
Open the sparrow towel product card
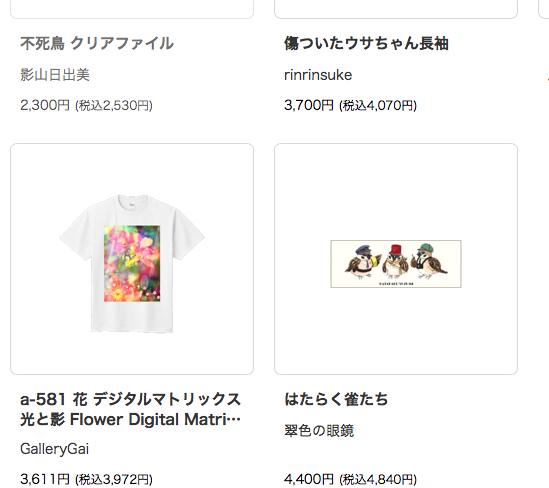pos(396,259)
